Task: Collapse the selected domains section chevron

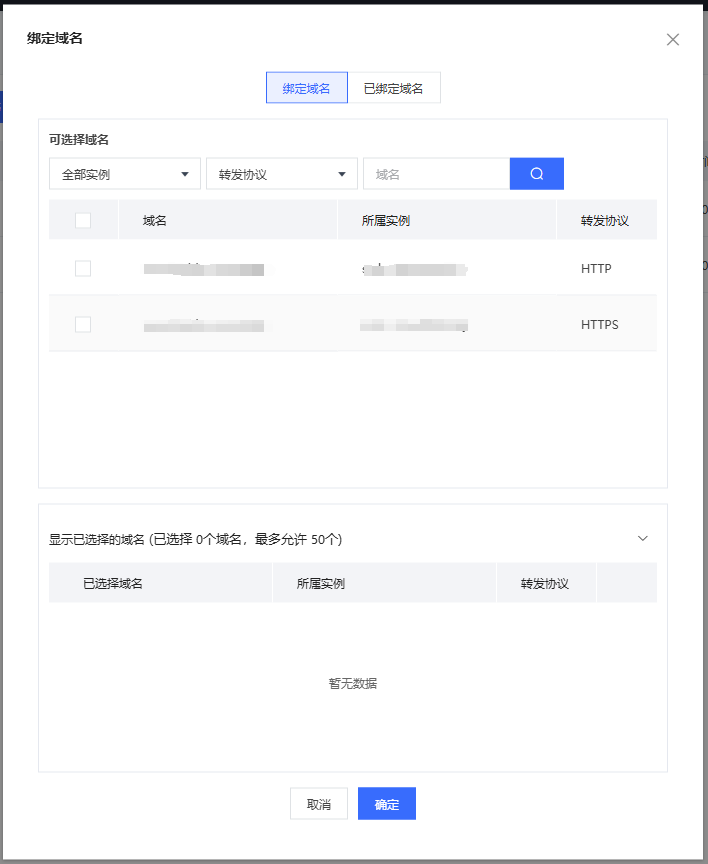Action: (x=643, y=538)
